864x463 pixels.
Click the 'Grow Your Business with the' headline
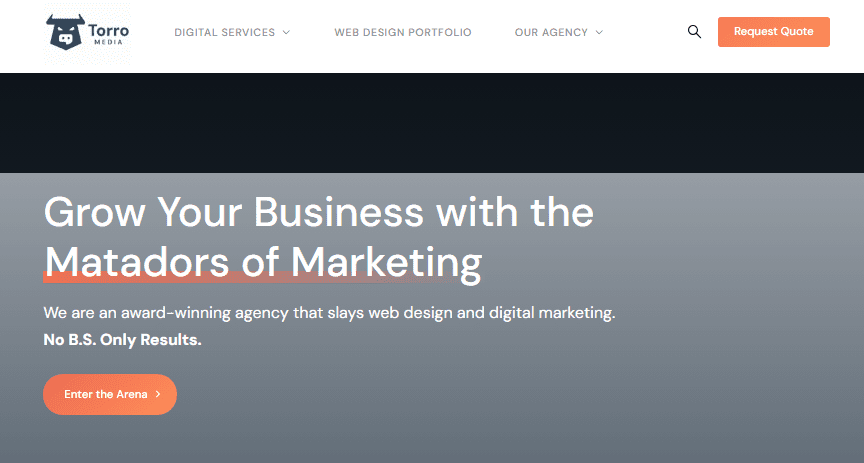pyautogui.click(x=318, y=212)
